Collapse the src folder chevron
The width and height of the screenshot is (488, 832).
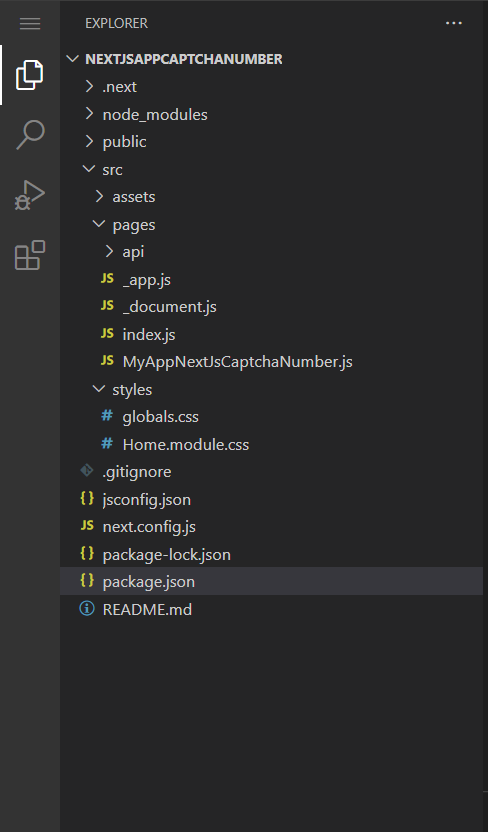click(89, 169)
